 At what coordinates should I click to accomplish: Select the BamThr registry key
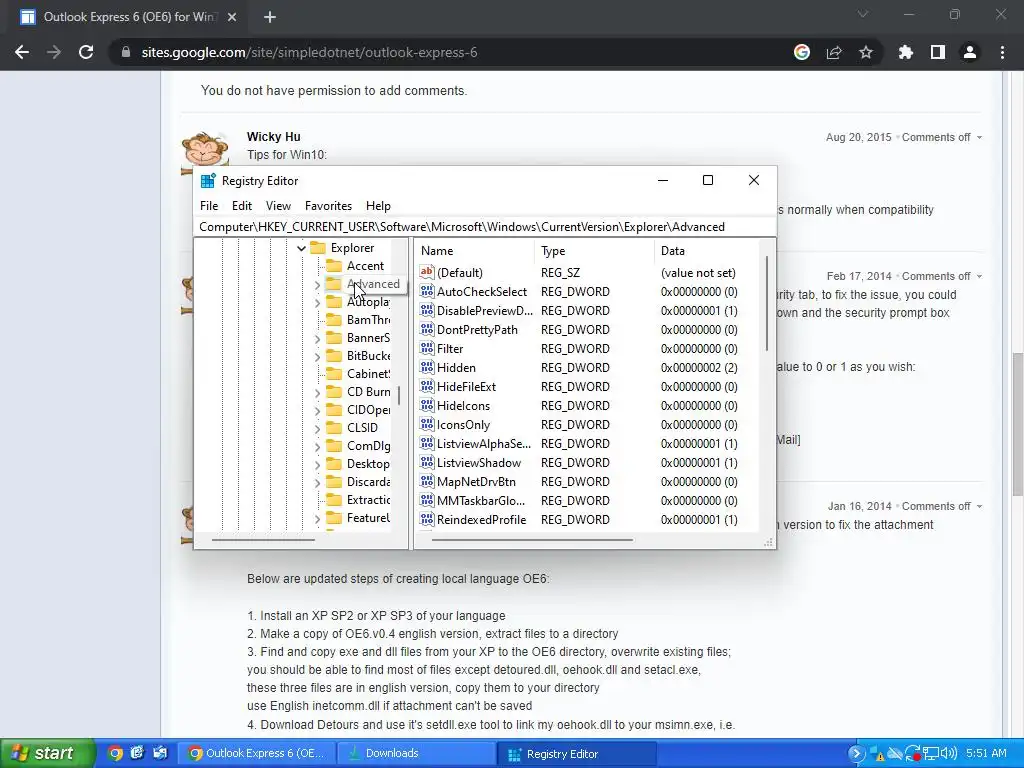click(x=368, y=319)
